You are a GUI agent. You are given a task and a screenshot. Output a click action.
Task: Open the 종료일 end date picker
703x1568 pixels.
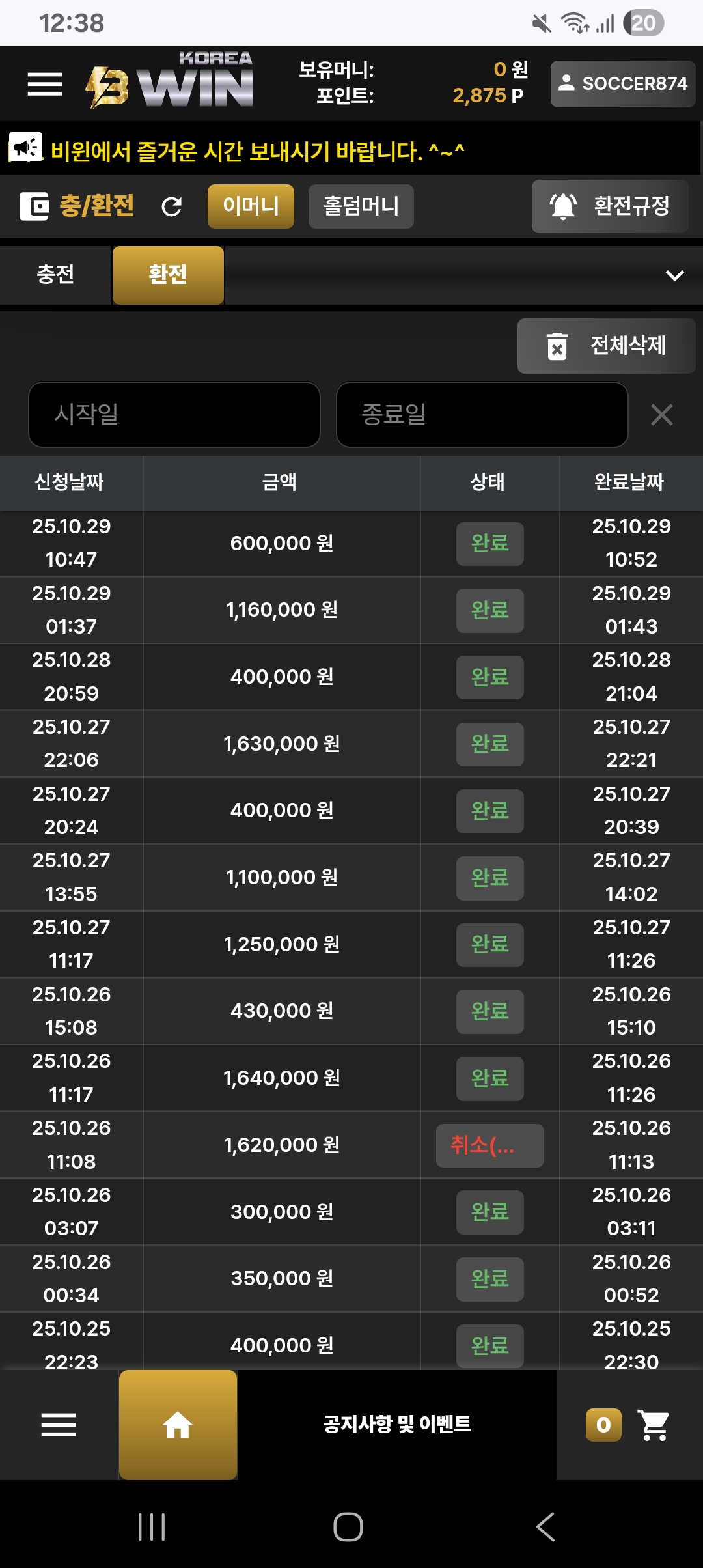click(482, 415)
